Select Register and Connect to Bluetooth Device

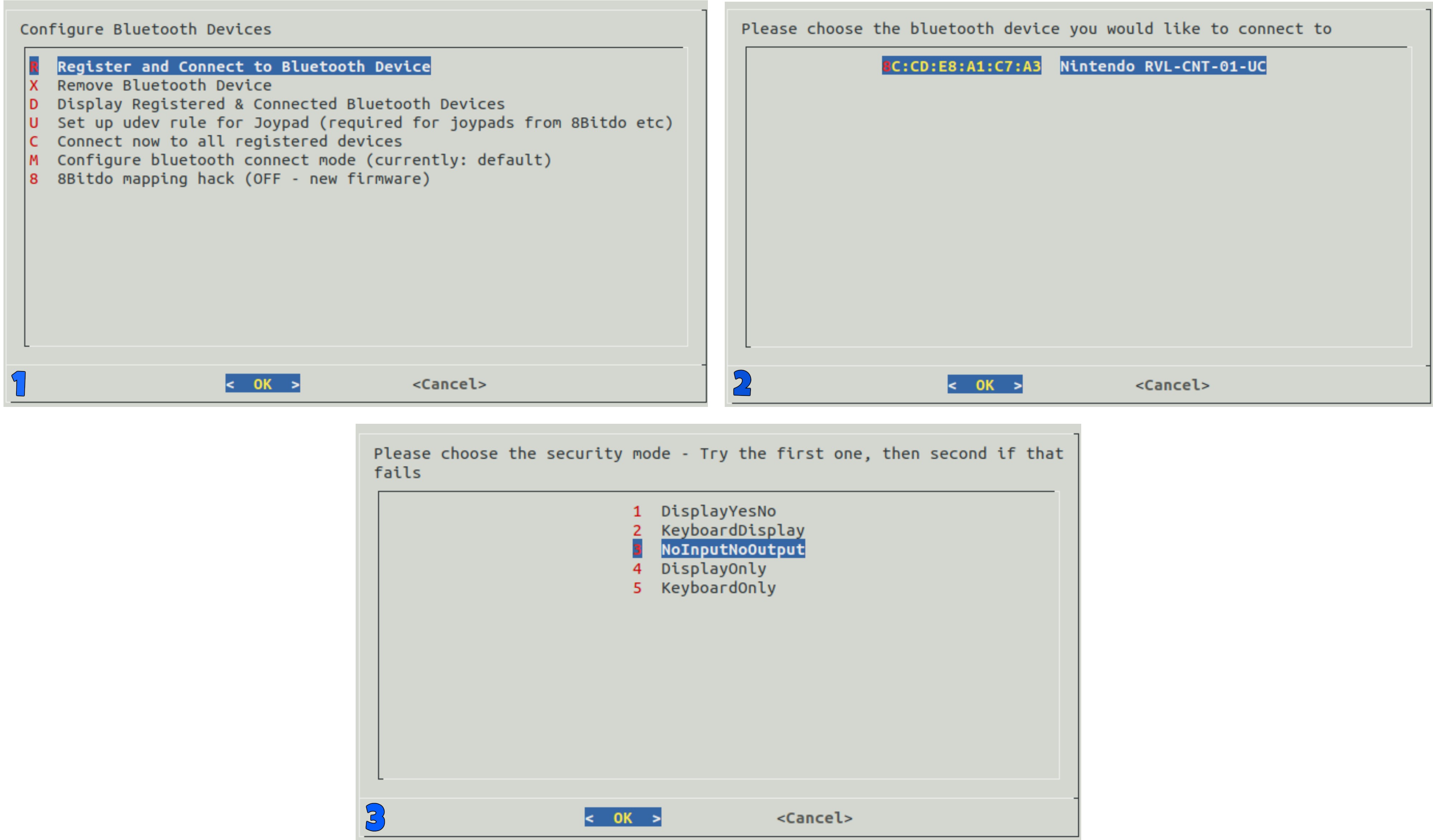(x=243, y=67)
